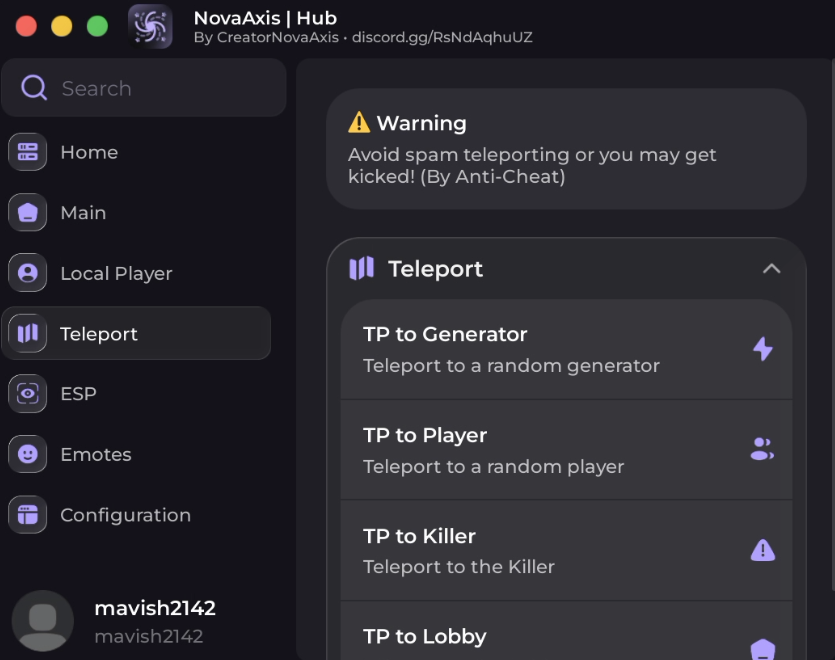Screen dimensions: 835x660
Task: Click the mavish2142 profile avatar
Action: (x=43, y=621)
